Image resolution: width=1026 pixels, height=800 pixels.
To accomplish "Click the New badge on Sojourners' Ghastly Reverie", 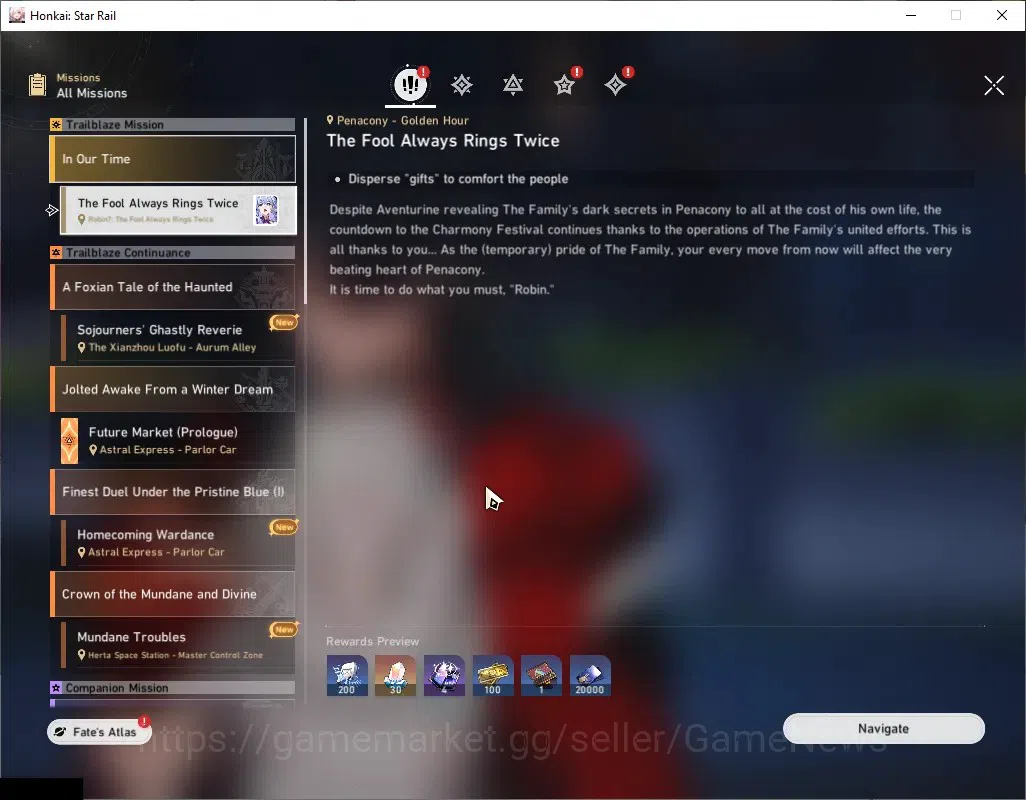I will tap(284, 322).
